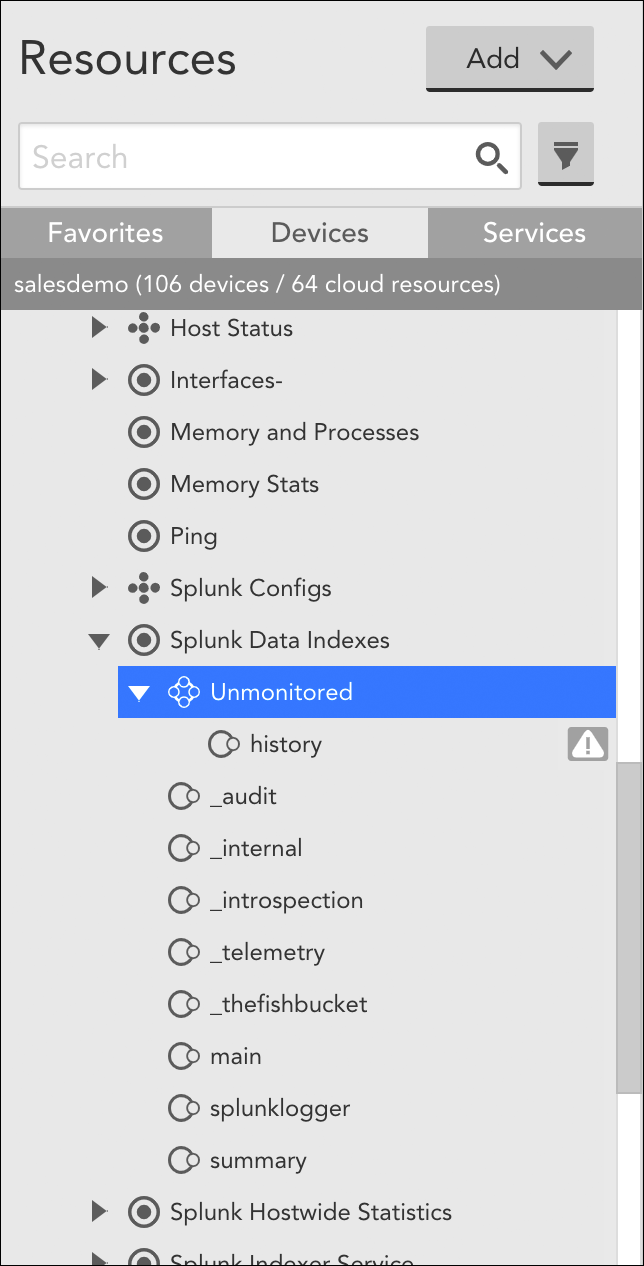Viewport: 644px width, 1266px height.
Task: Click Splunk Data Indexes datasource icon
Action: [144, 640]
